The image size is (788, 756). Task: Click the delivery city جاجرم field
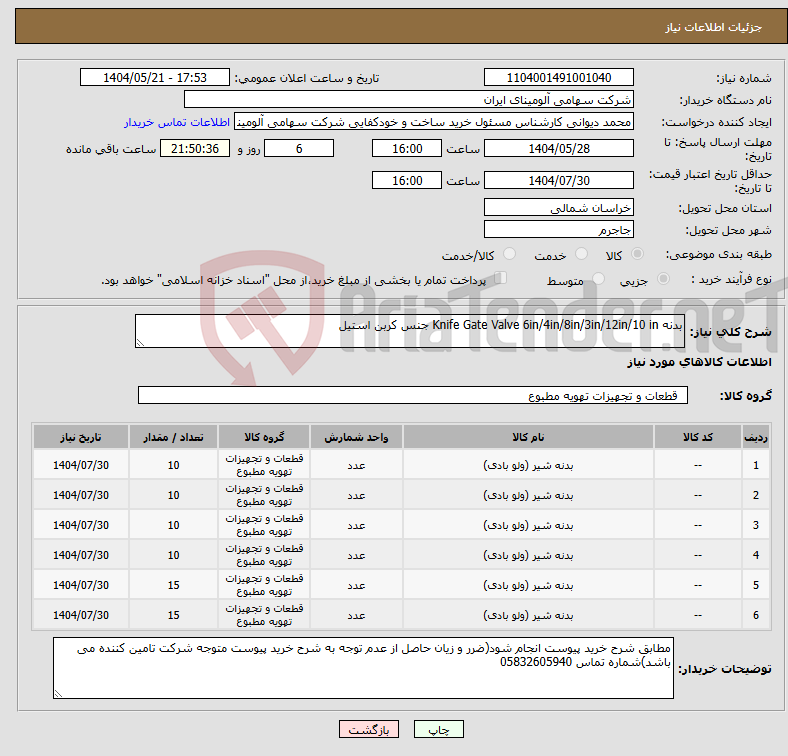(x=558, y=230)
